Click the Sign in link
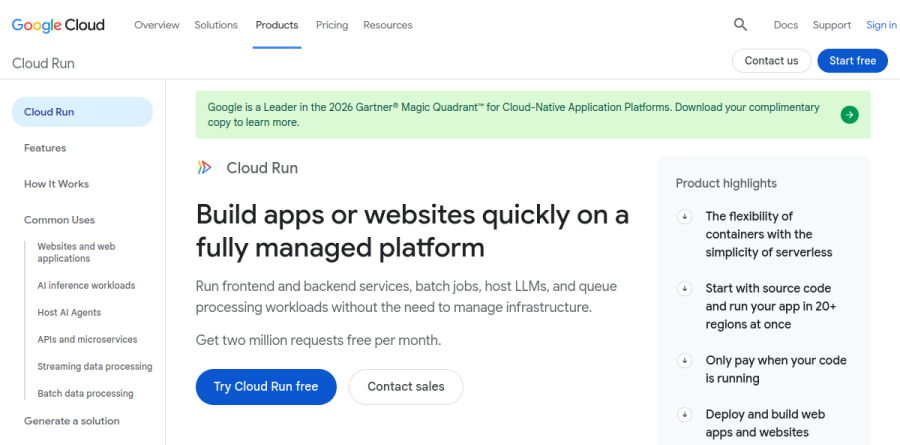The width and height of the screenshot is (900, 445). [882, 25]
